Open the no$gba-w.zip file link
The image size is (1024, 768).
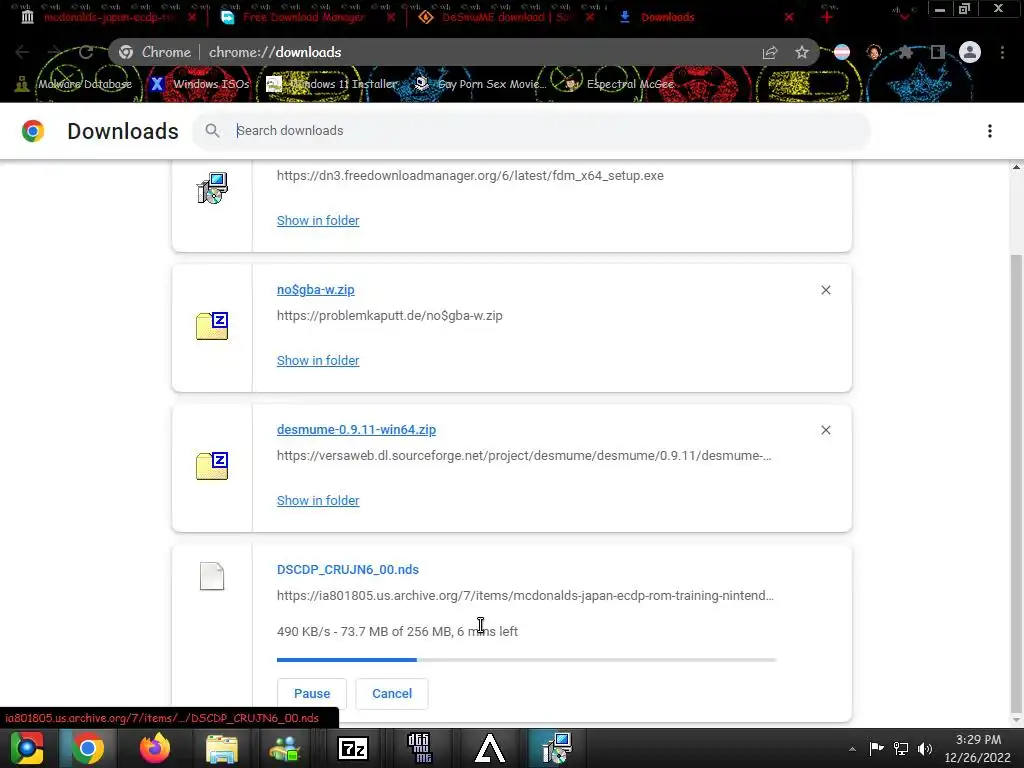pos(315,289)
